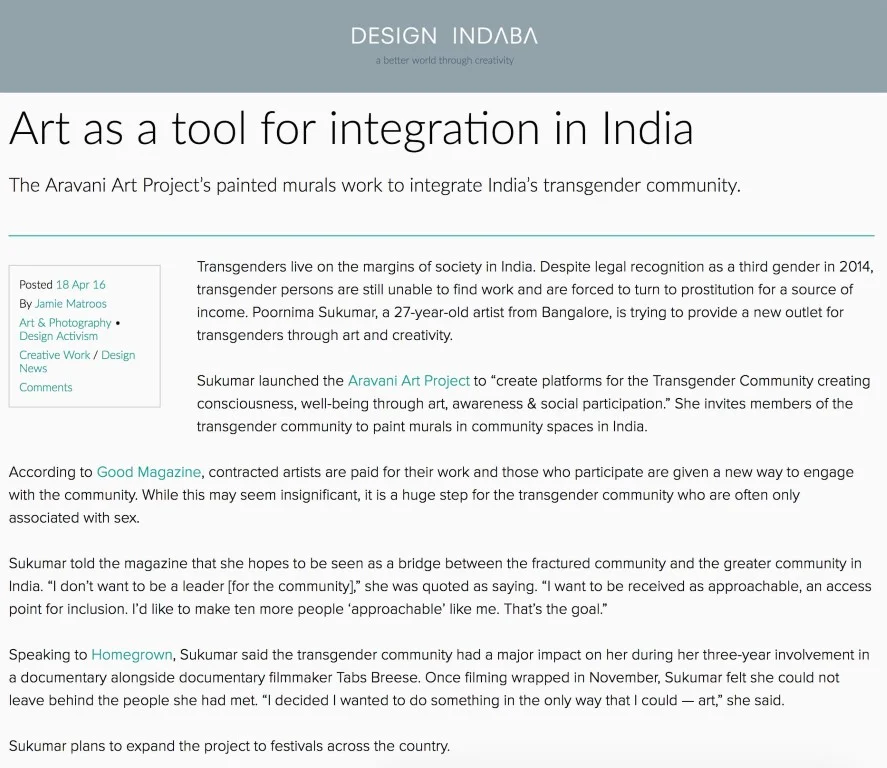Open the 'Design Activism' category link
This screenshot has width=887, height=768.
click(x=58, y=336)
